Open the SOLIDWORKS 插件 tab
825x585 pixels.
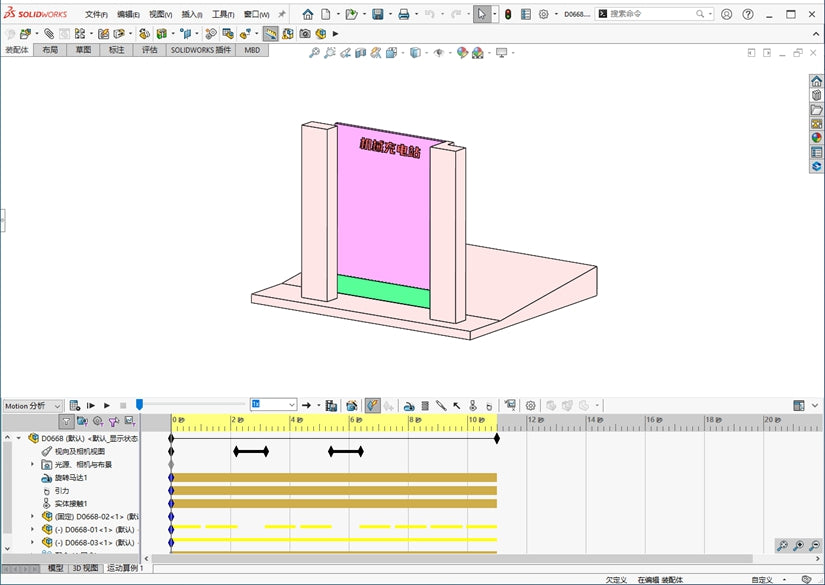click(200, 50)
